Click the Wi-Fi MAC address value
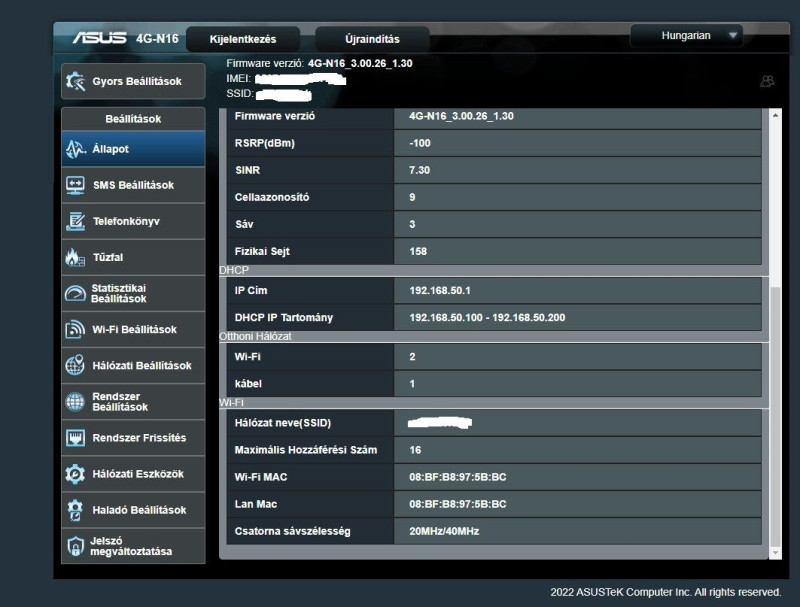The image size is (800, 607). point(458,477)
